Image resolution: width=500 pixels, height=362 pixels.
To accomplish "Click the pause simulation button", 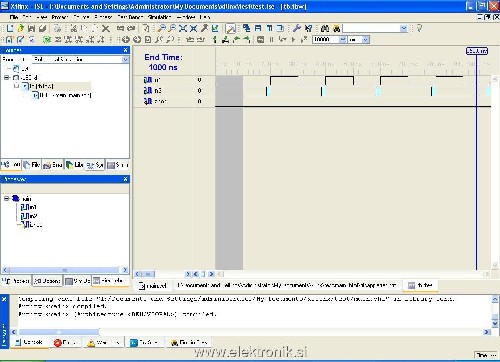I will pyautogui.click(x=271, y=40).
